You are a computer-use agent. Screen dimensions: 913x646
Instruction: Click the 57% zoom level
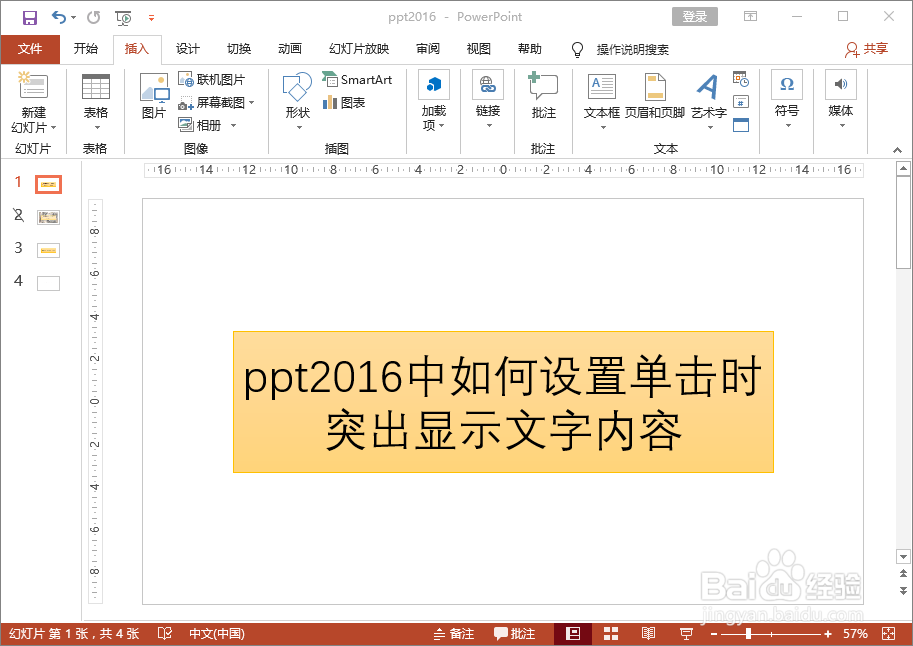(x=855, y=634)
